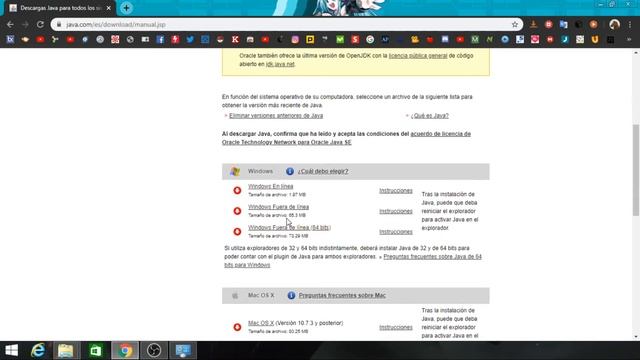Close the Descargas Java tab
This screenshot has width=640, height=360.
click(109, 8)
